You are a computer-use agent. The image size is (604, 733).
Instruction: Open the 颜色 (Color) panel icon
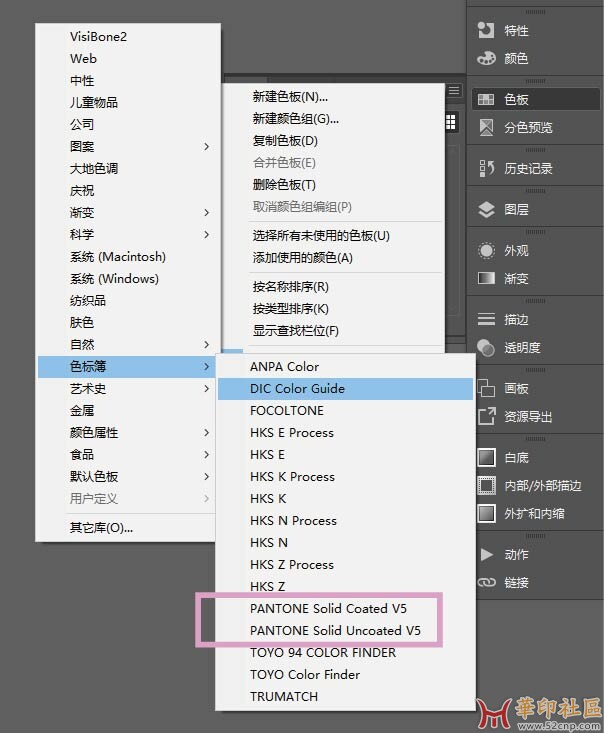click(487, 59)
